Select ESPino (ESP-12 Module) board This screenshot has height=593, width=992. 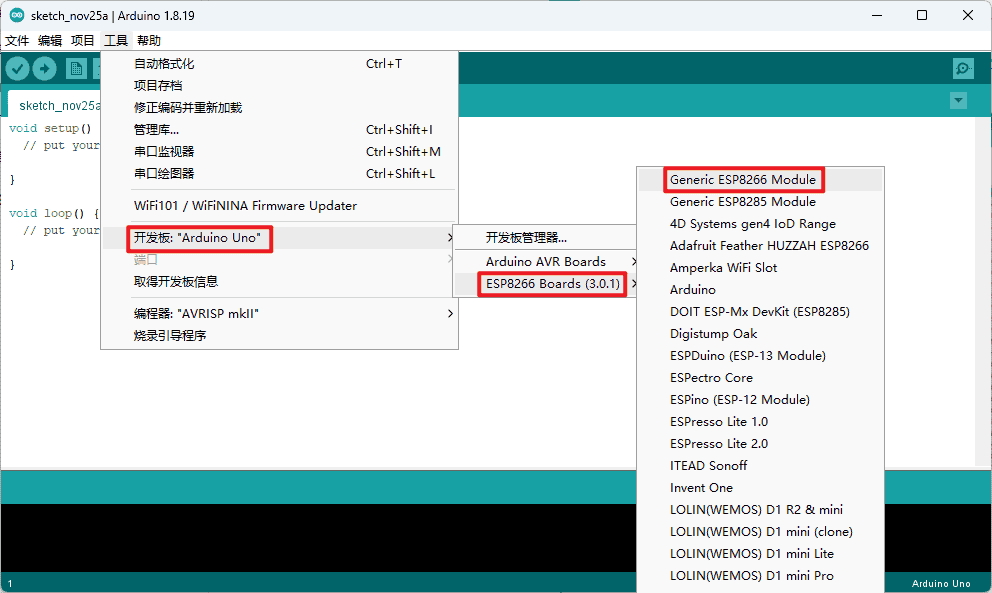(760, 400)
